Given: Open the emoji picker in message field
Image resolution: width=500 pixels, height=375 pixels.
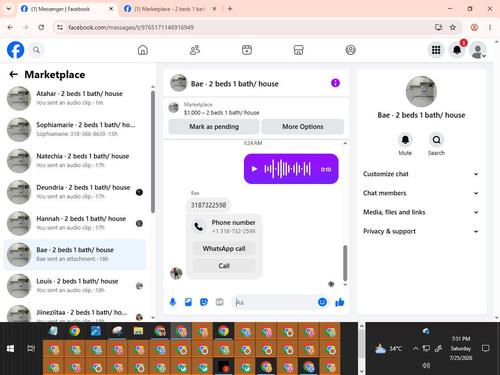Looking at the screenshot, I should tap(322, 302).
